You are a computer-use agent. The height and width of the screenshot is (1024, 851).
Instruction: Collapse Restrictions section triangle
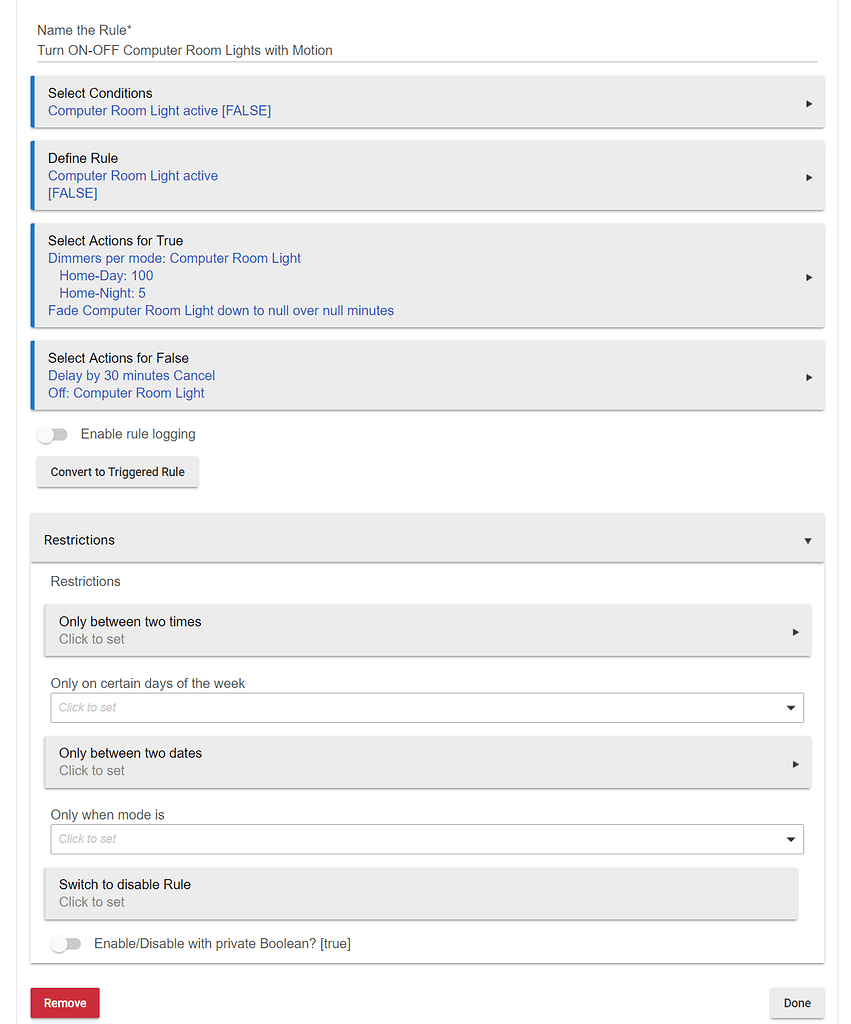point(807,541)
